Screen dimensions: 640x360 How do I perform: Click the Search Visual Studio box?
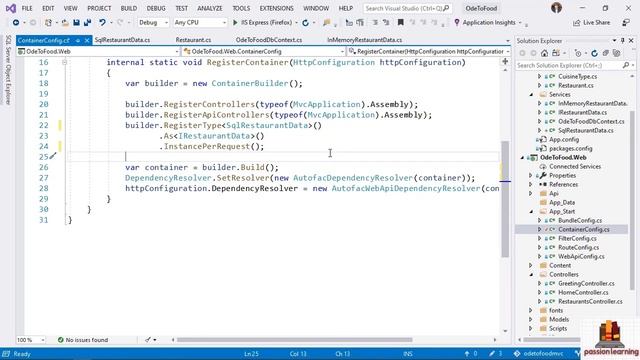(407, 8)
